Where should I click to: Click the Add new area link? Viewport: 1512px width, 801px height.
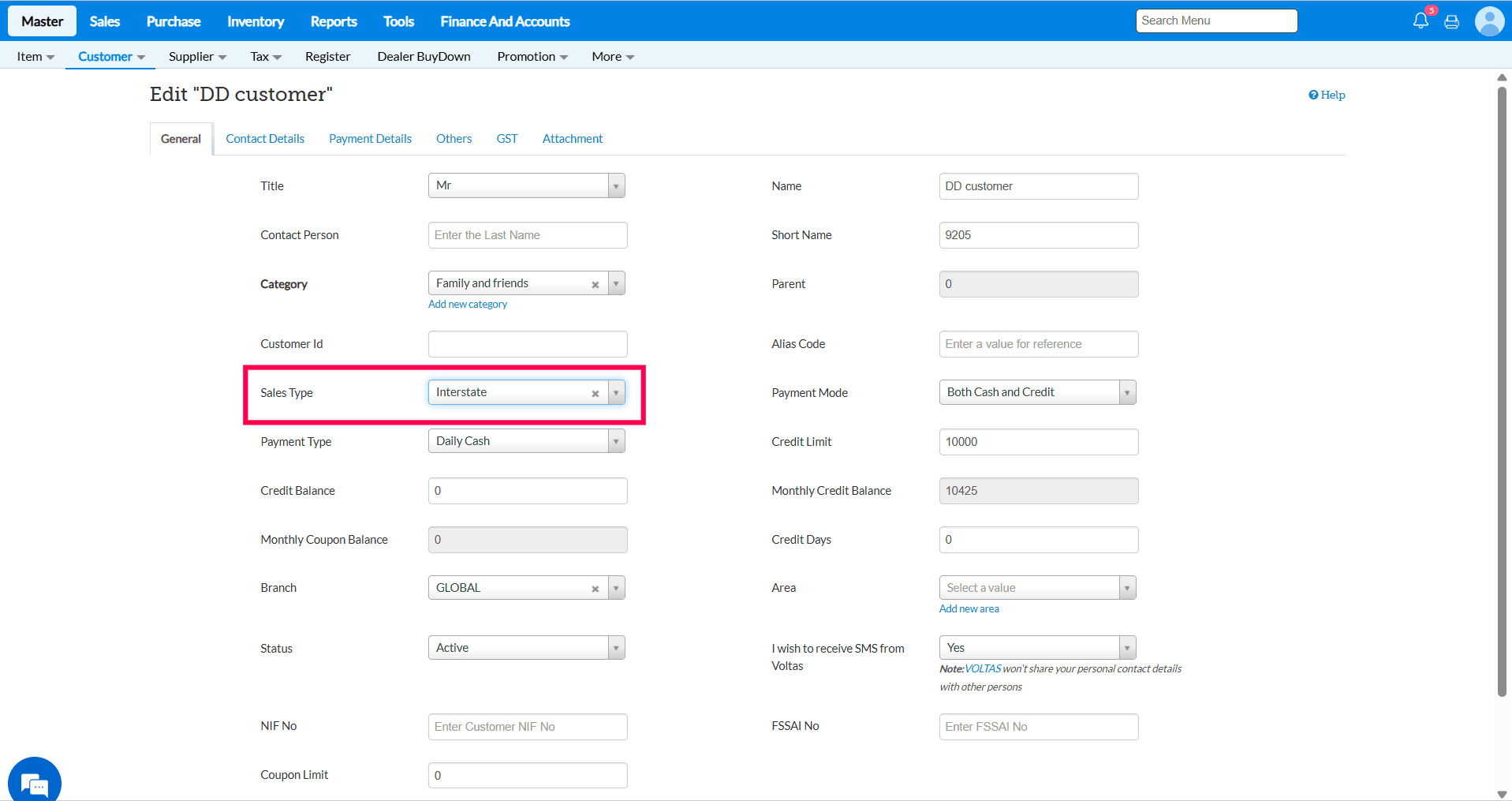969,609
